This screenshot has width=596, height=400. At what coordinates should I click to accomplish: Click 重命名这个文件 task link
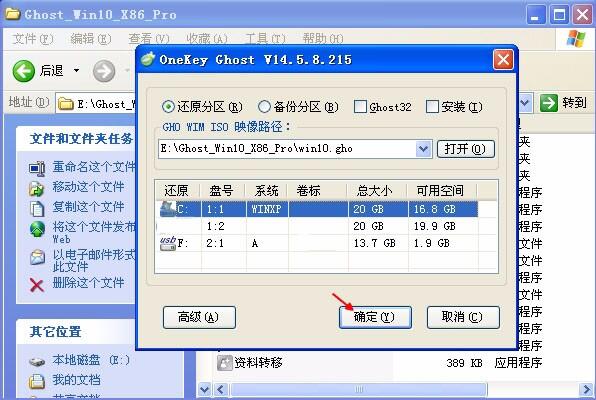click(x=94, y=167)
